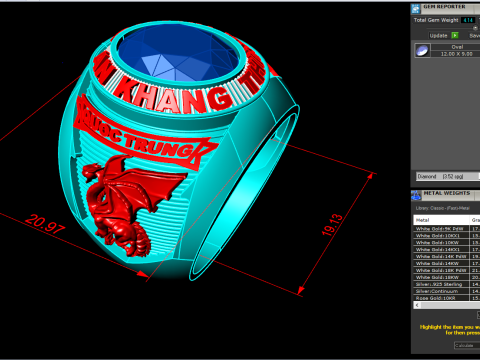Click the Metal Weights panel icon
The width and height of the screenshot is (480, 360).
(416, 195)
